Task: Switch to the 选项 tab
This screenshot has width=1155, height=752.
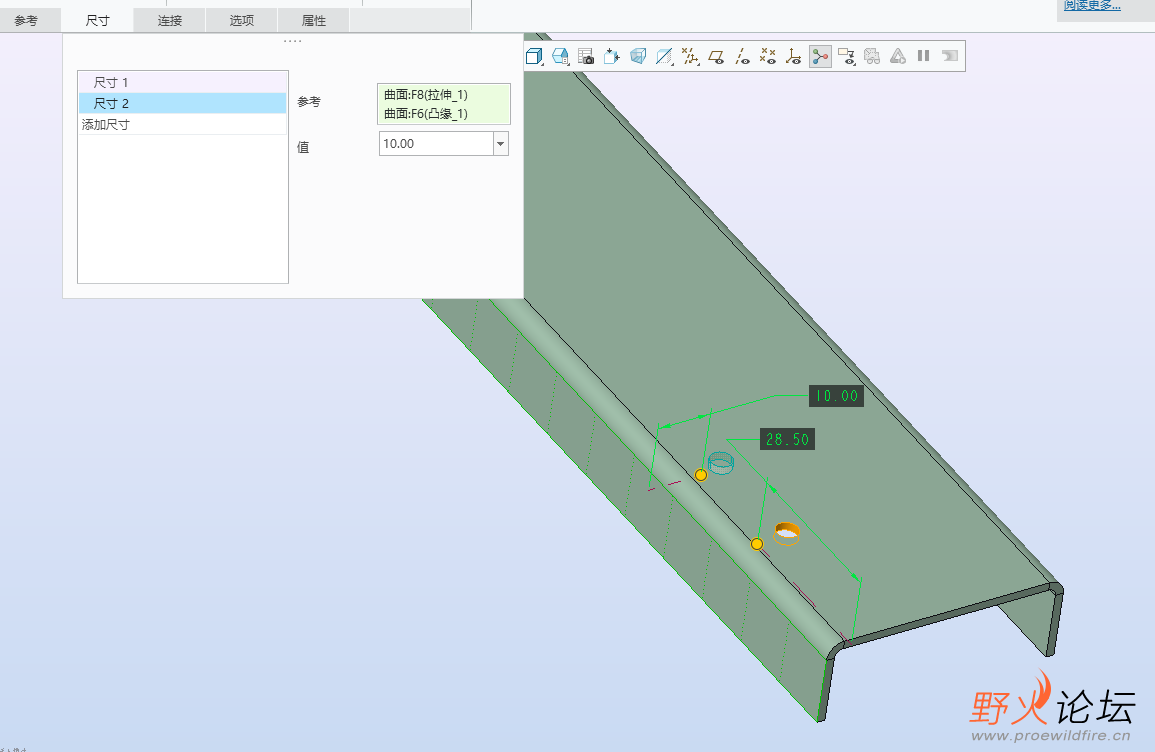Action: click(x=242, y=21)
